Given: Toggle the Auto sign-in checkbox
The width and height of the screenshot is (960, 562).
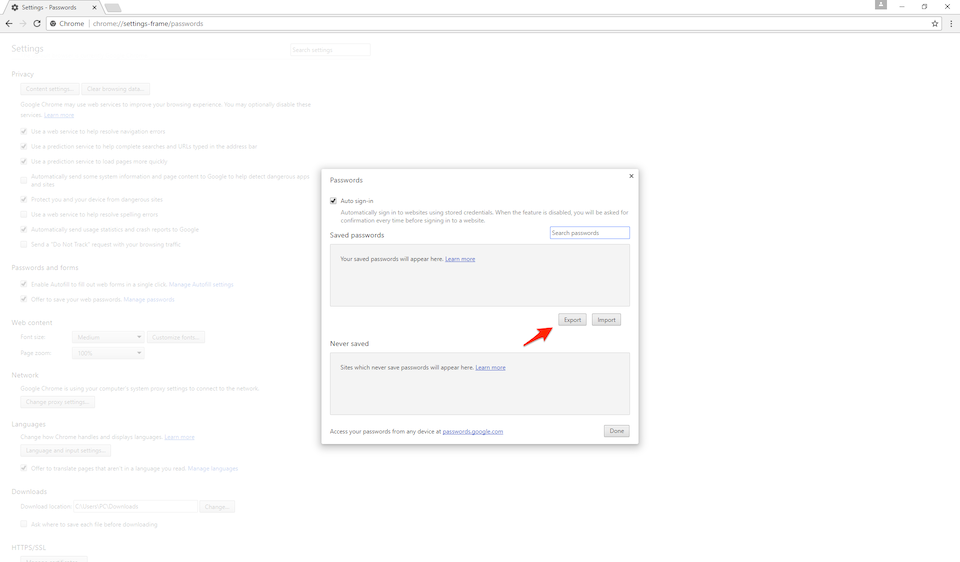Looking at the screenshot, I should click(x=333, y=201).
